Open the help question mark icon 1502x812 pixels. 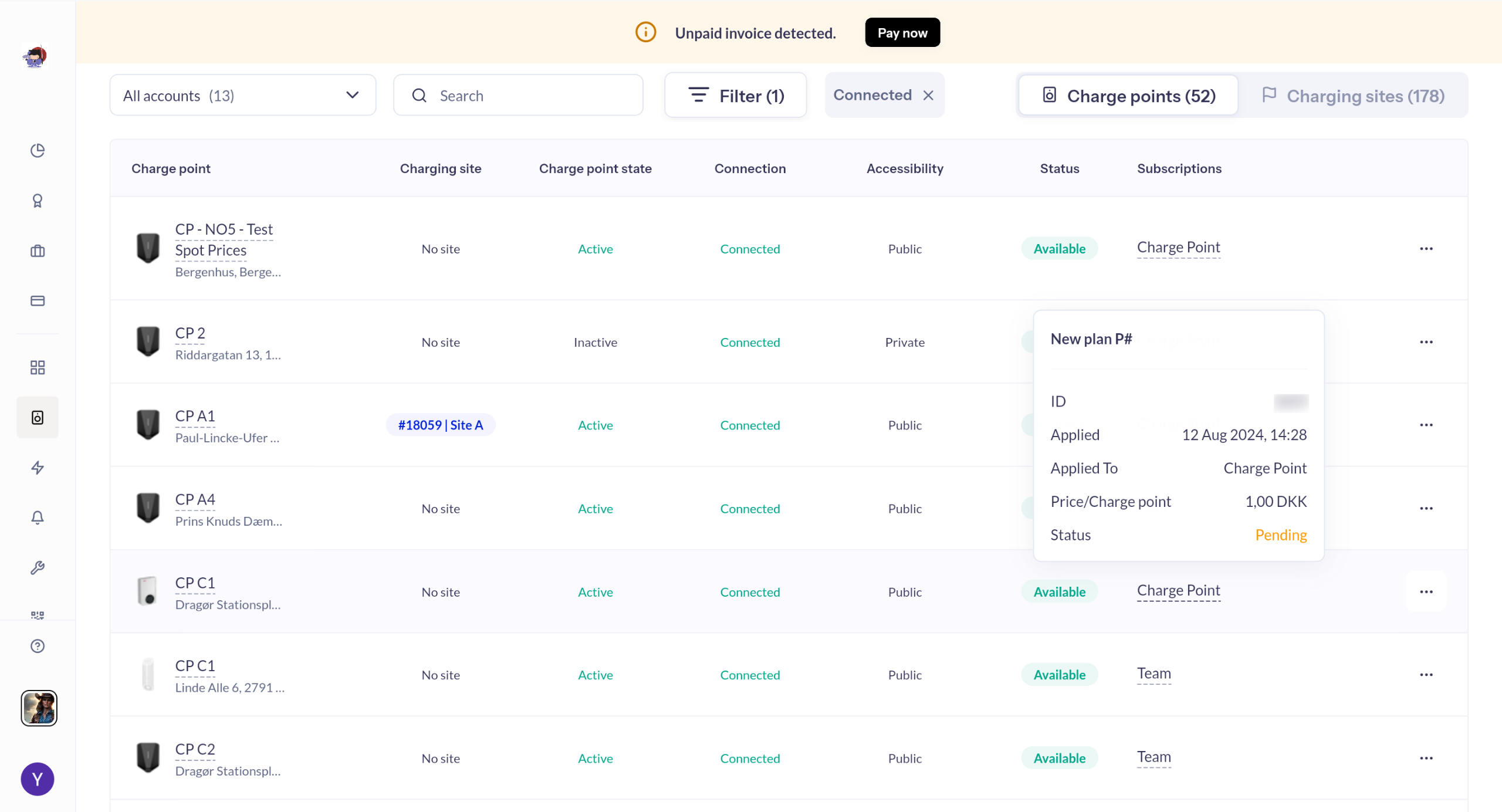click(x=38, y=646)
